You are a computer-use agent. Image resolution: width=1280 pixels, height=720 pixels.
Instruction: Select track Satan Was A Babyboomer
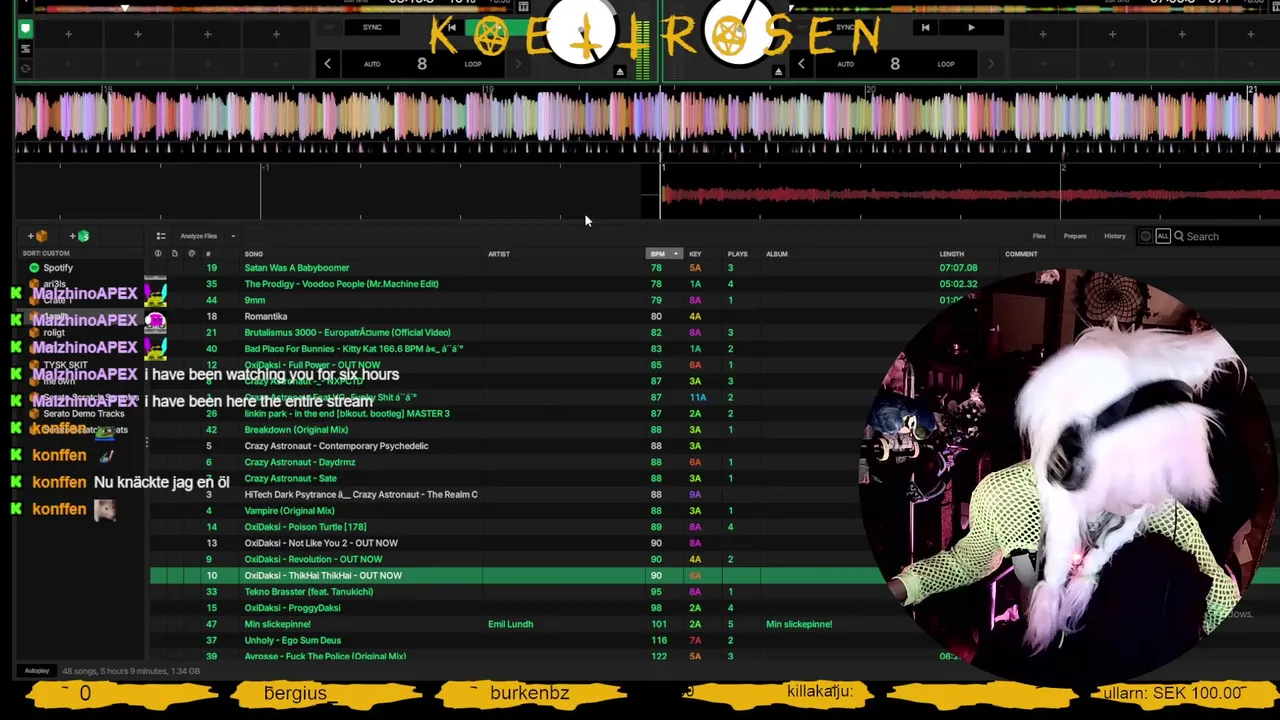[297, 268]
